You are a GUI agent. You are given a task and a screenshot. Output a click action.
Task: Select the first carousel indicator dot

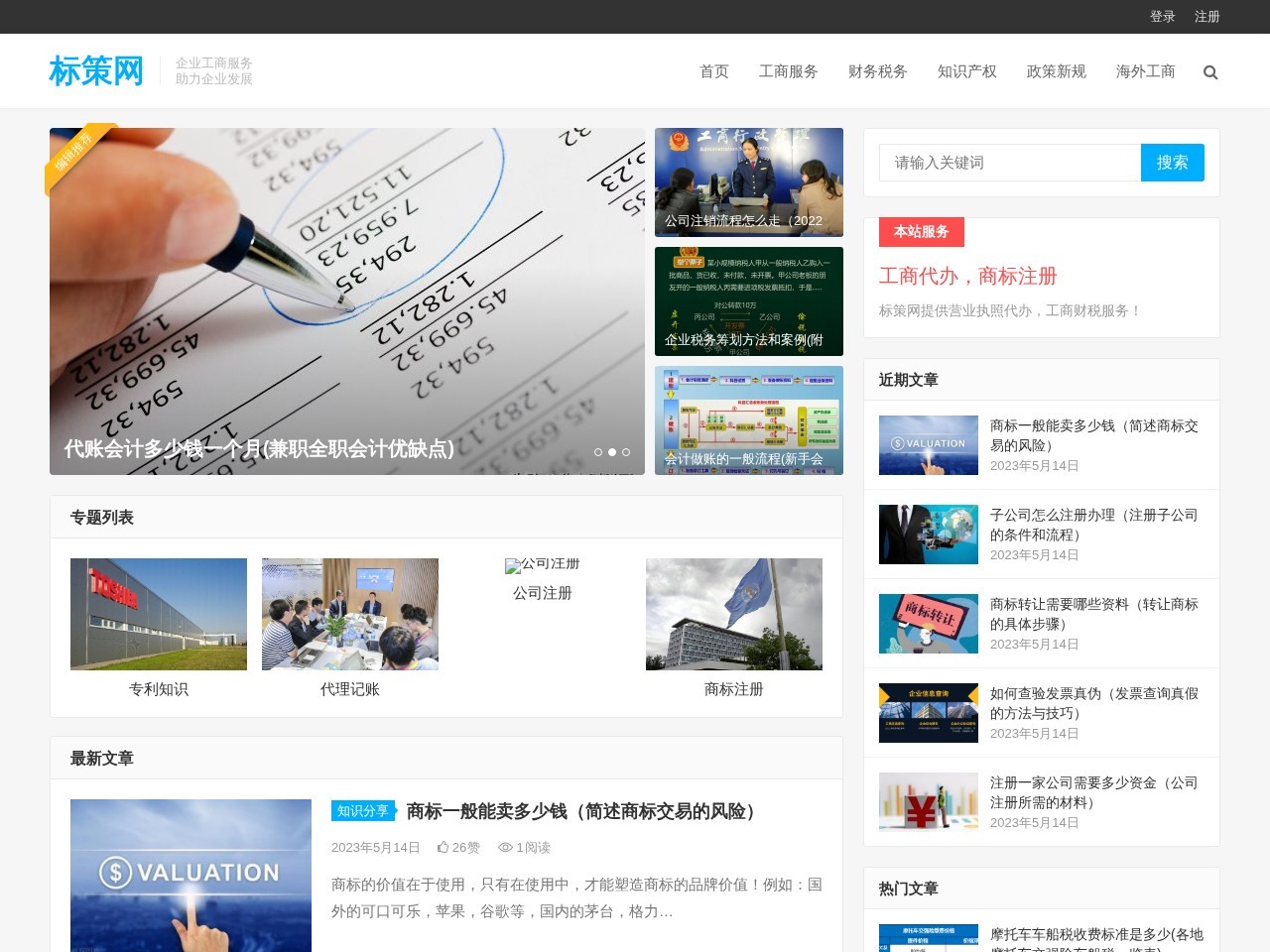[597, 451]
